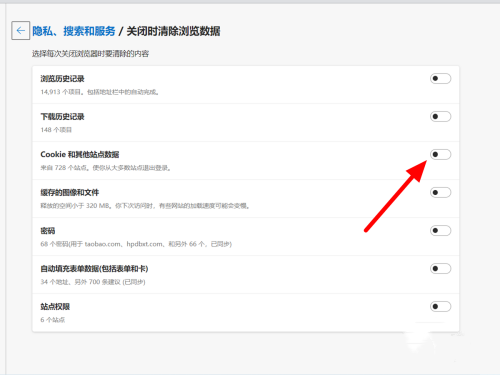Click the 密码 row title
The width and height of the screenshot is (500, 375).
point(48,231)
